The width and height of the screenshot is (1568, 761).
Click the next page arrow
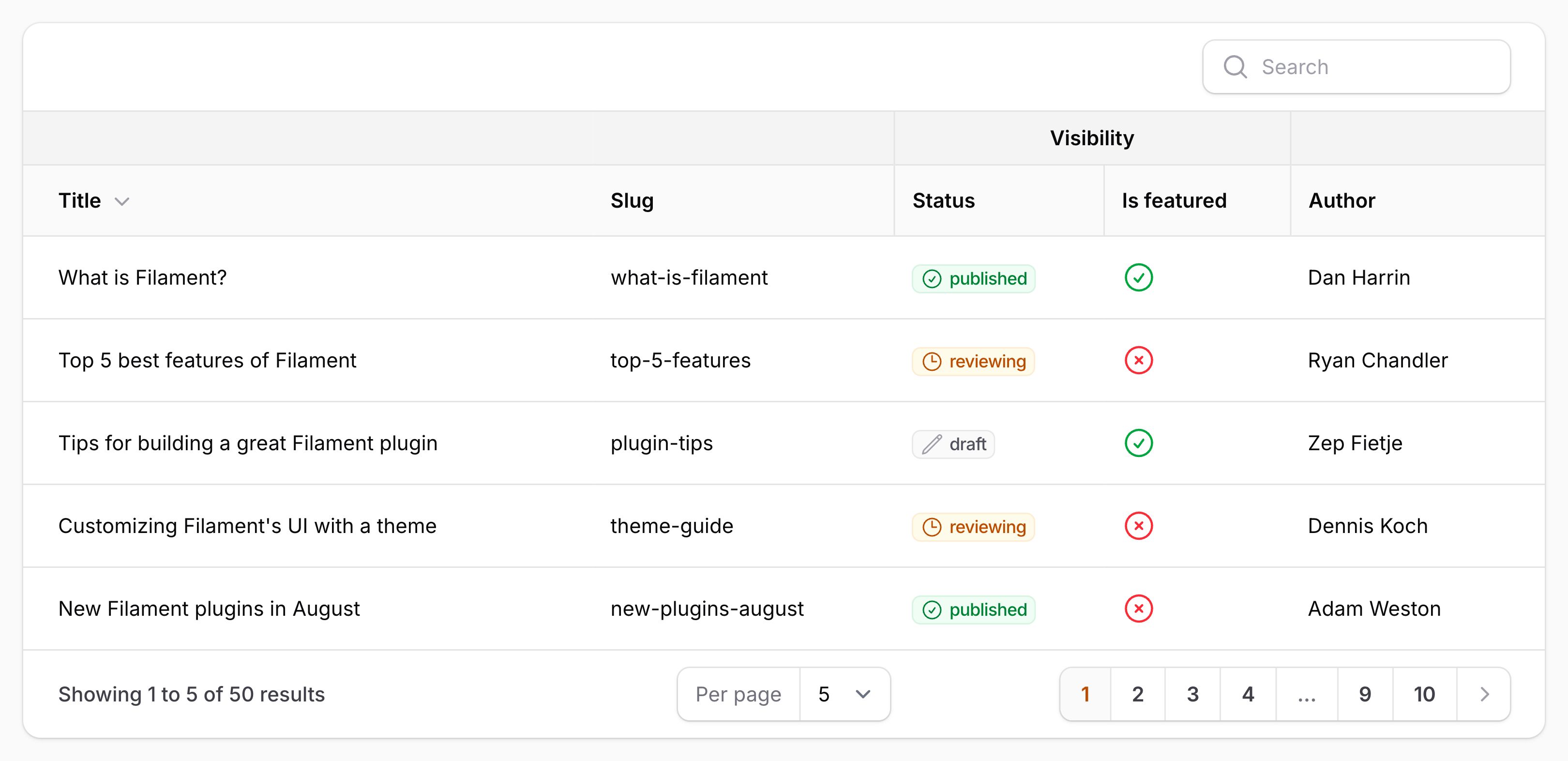coord(1484,694)
